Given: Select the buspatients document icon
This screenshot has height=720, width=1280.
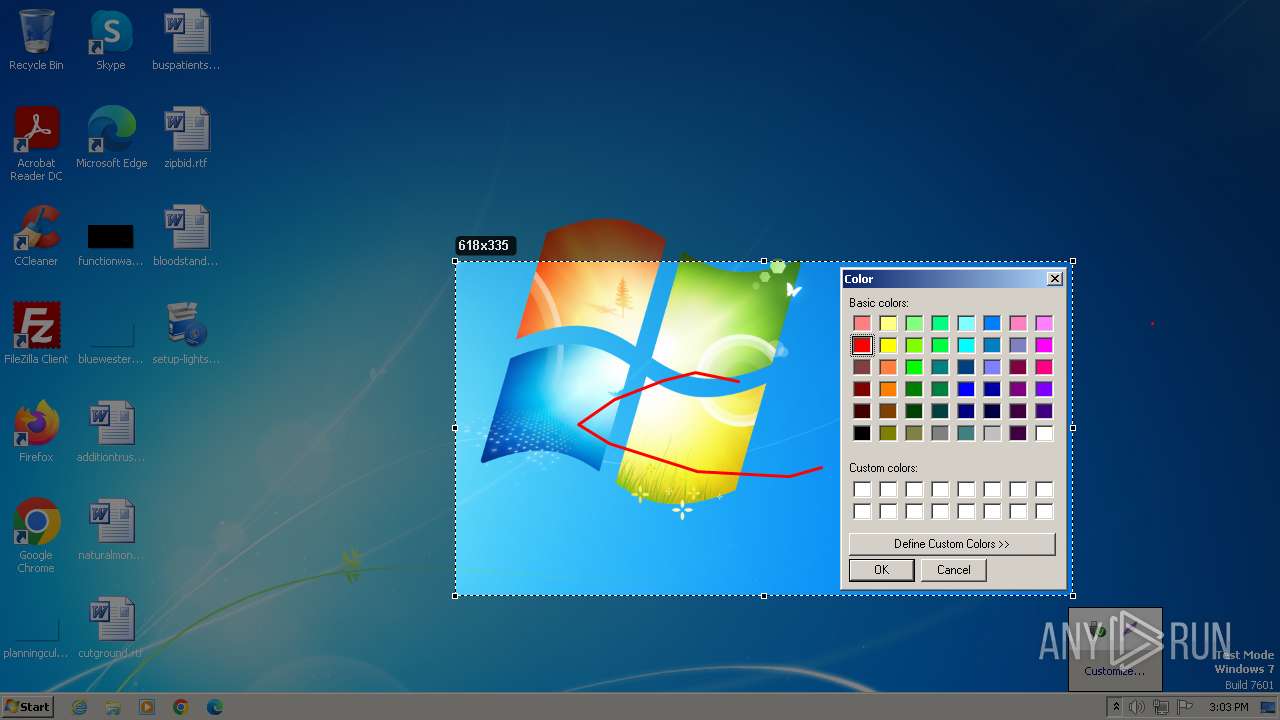Looking at the screenshot, I should [x=186, y=40].
